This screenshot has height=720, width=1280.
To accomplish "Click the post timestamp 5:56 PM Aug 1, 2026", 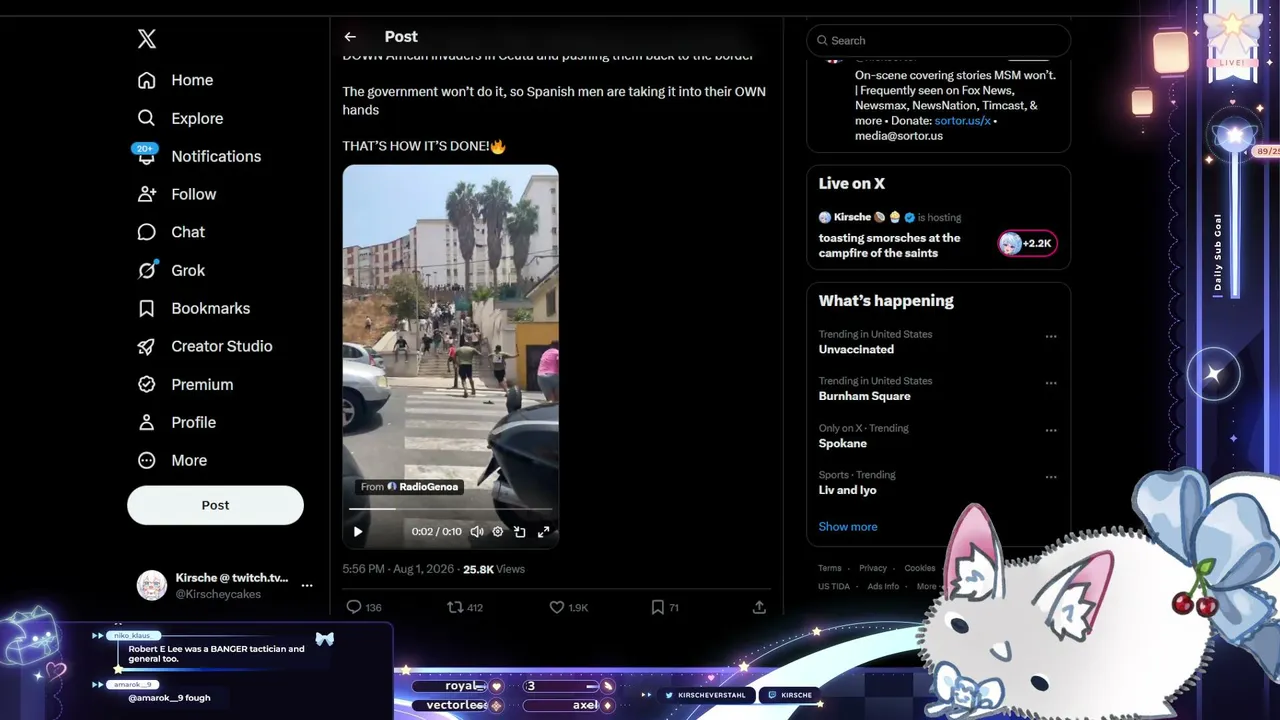I will tap(398, 569).
